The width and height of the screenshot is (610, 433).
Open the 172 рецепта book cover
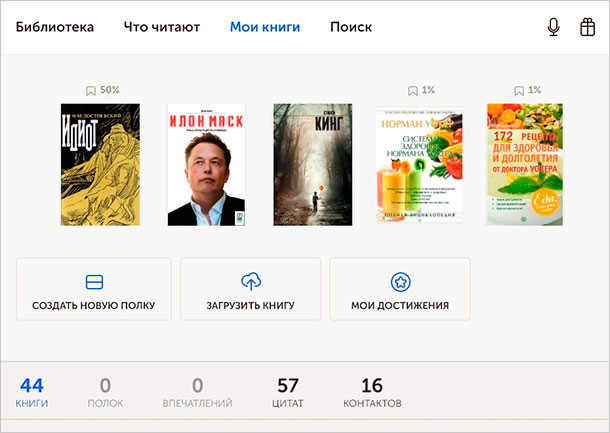525,165
